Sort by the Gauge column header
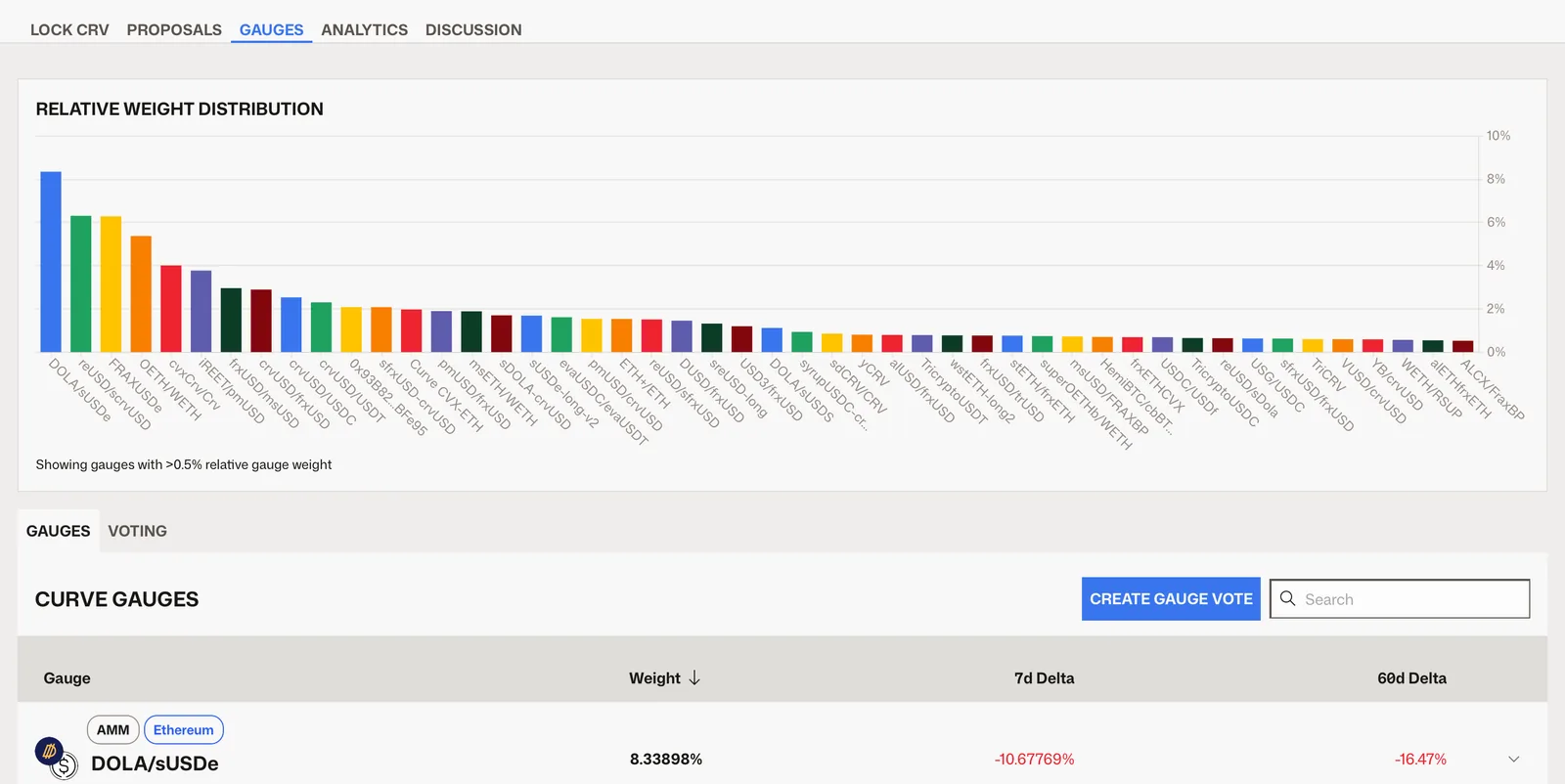Screen dimensions: 1565x784 point(67,678)
